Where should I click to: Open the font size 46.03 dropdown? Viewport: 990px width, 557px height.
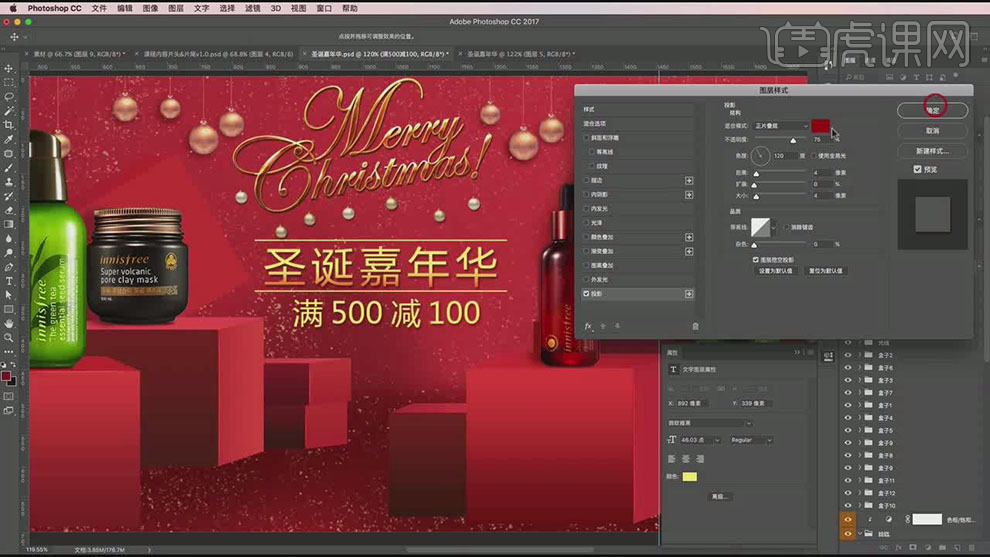717,440
